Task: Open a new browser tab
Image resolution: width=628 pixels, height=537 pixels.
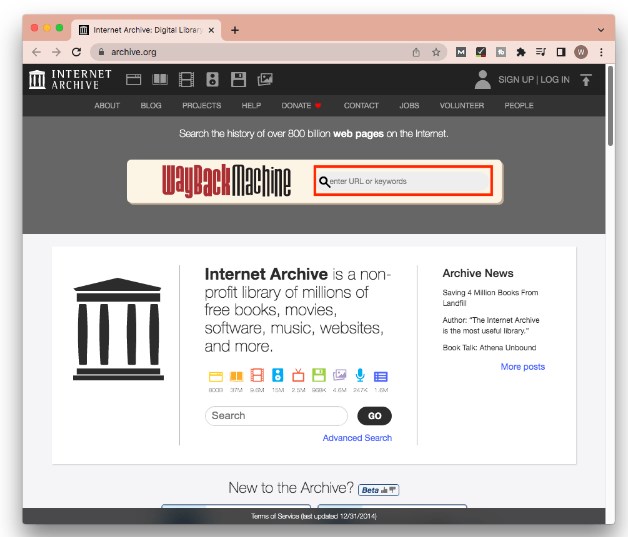Action: (x=235, y=30)
